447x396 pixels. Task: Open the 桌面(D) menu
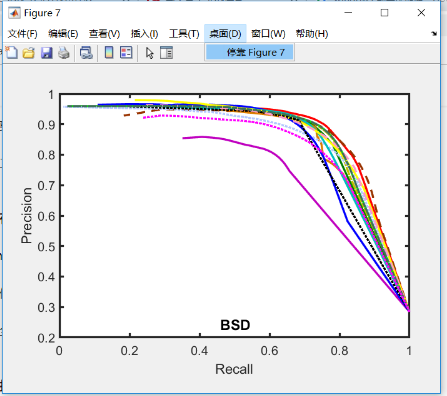225,34
